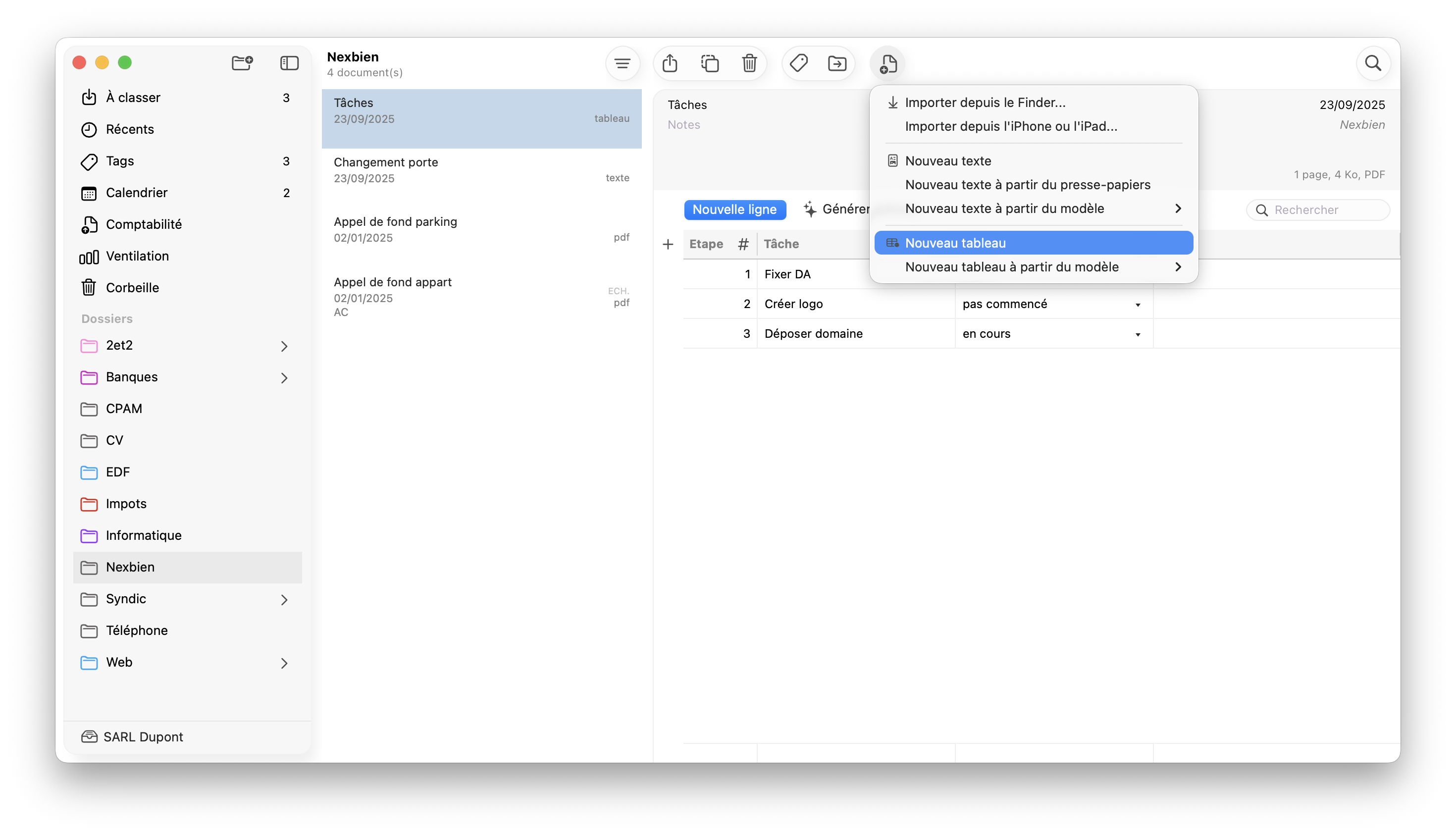Open the sort and filter list icon
Screen dimensions: 1456x836
point(623,63)
